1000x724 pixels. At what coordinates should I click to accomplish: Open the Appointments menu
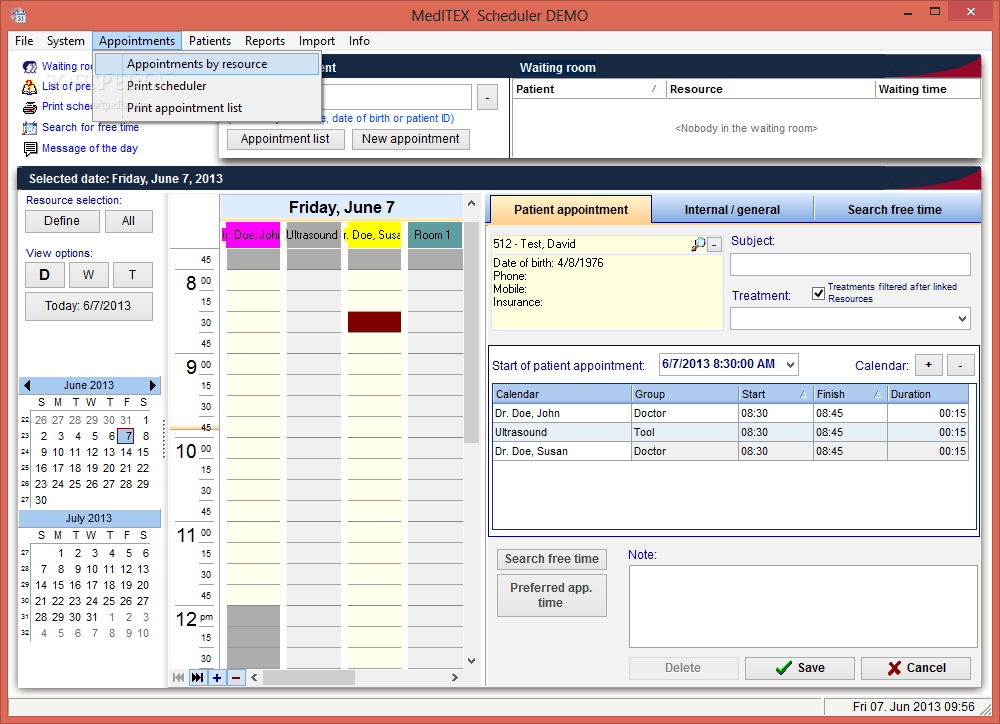[x=137, y=41]
